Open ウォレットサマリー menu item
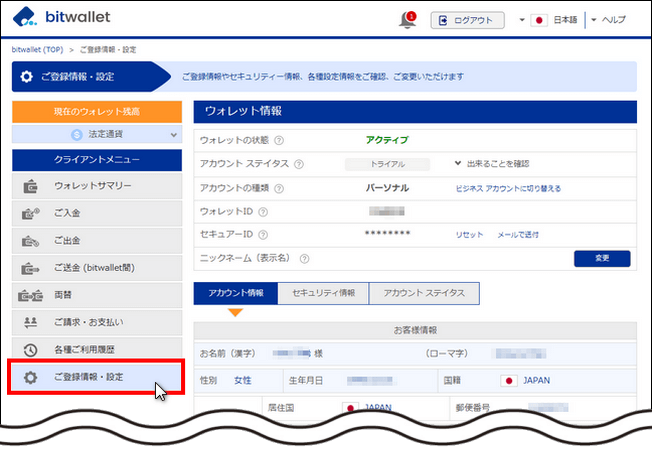The image size is (652, 451). [97, 186]
